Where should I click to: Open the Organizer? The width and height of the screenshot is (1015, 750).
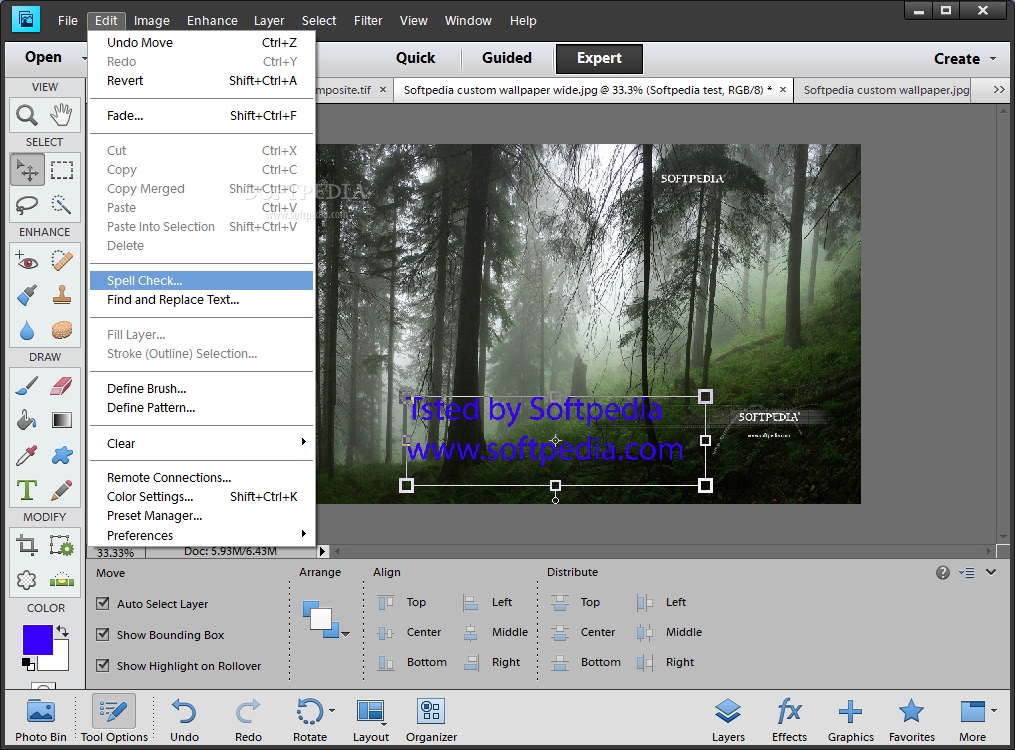click(431, 720)
